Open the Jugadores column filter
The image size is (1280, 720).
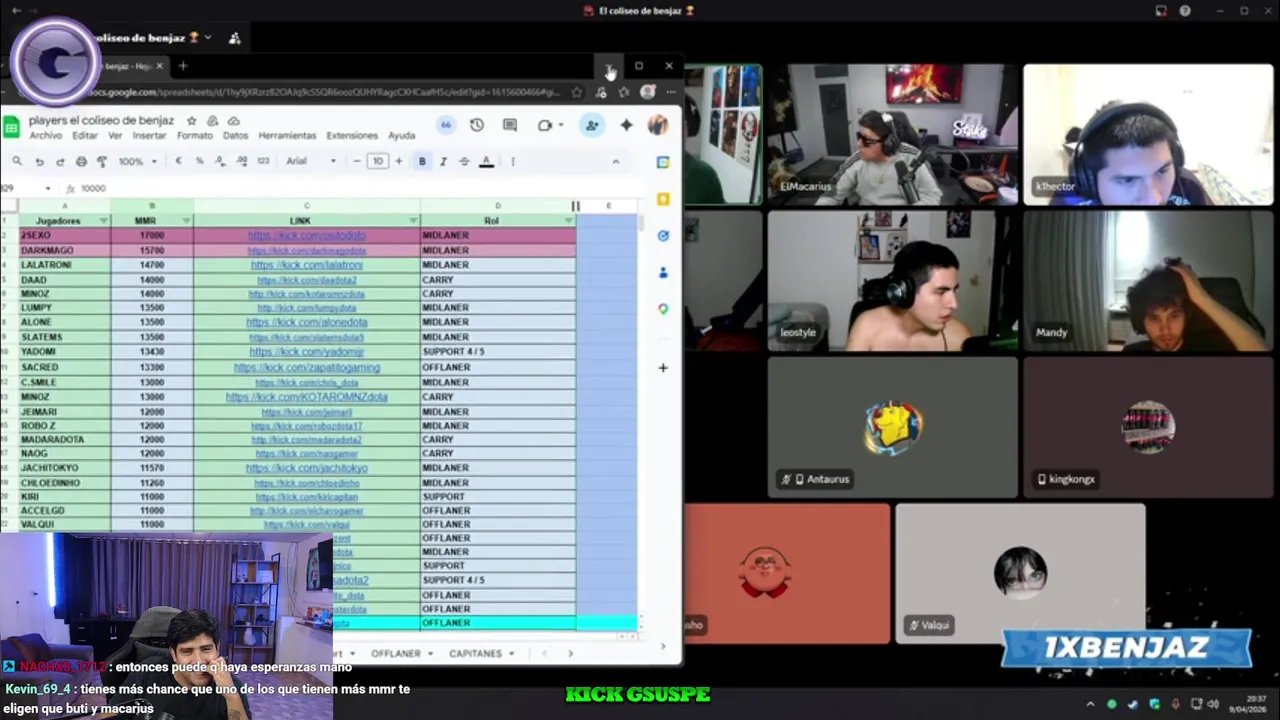point(103,221)
